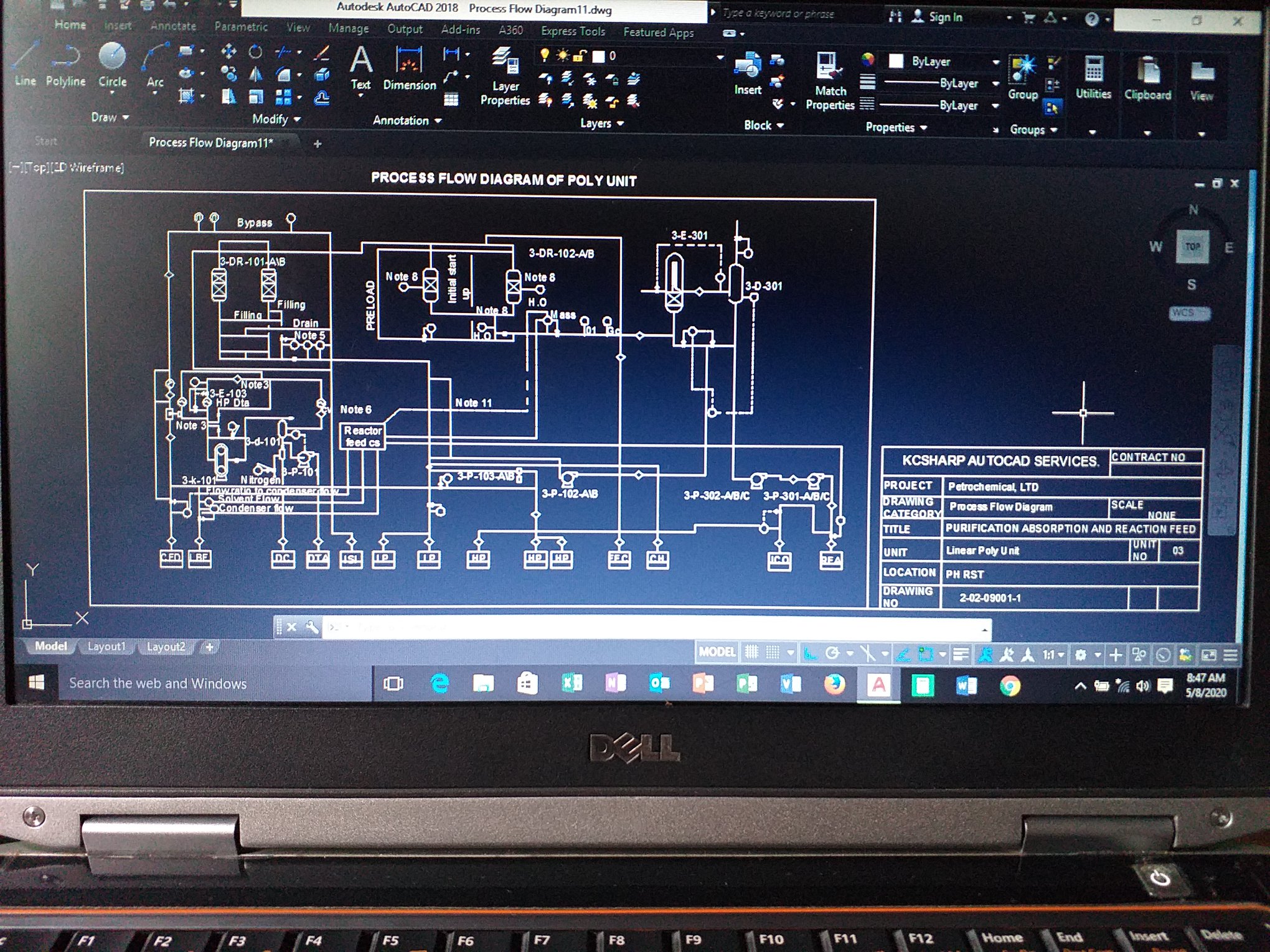Open Layer Properties manager
This screenshot has width=1270, height=952.
pos(505,77)
